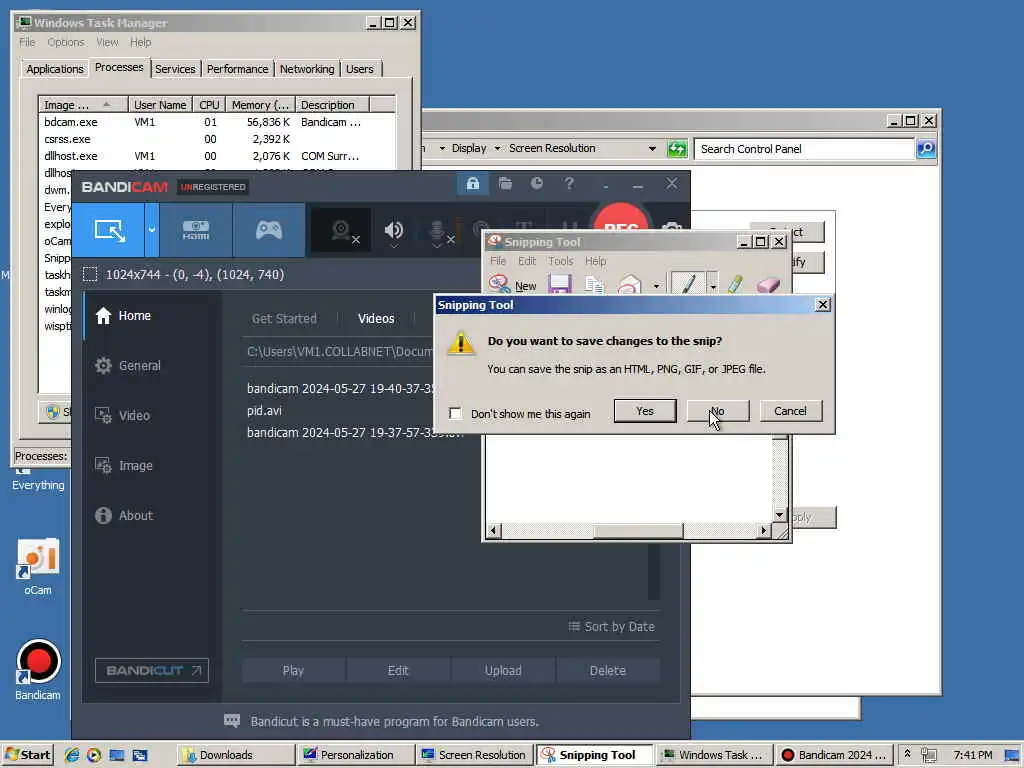The width and height of the screenshot is (1024, 768).
Task: Open Tools menu in Snipping Tool
Action: 561,261
